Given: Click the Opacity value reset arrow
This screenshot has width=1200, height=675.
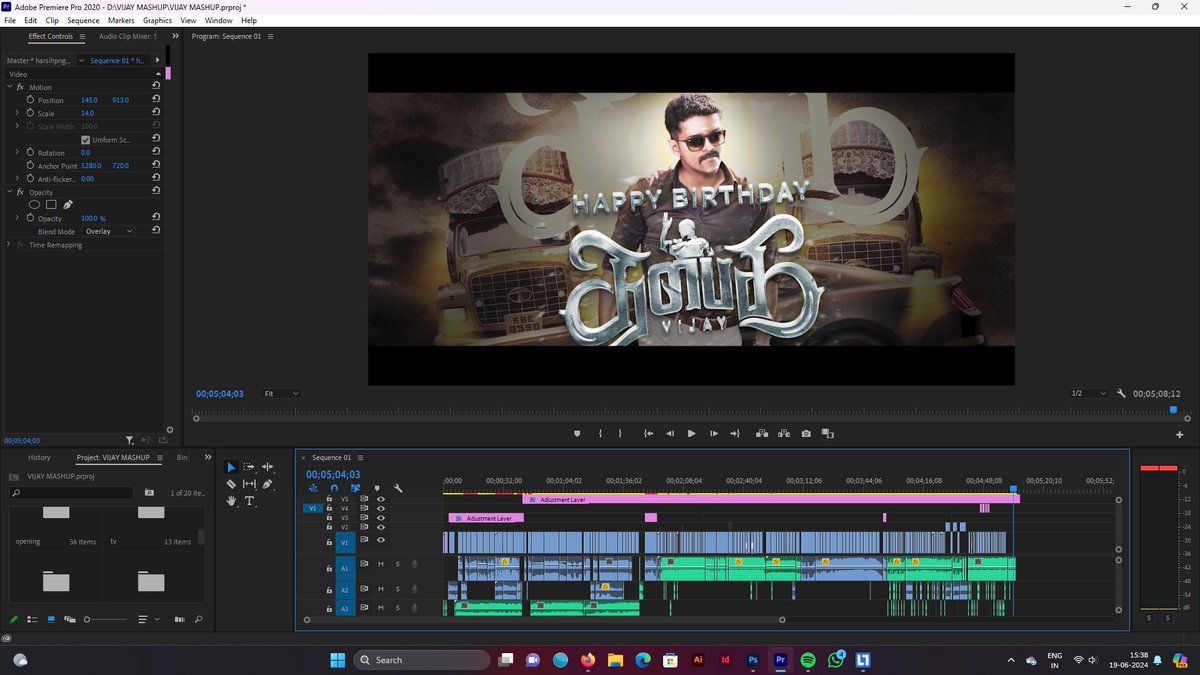Looking at the screenshot, I should point(157,218).
